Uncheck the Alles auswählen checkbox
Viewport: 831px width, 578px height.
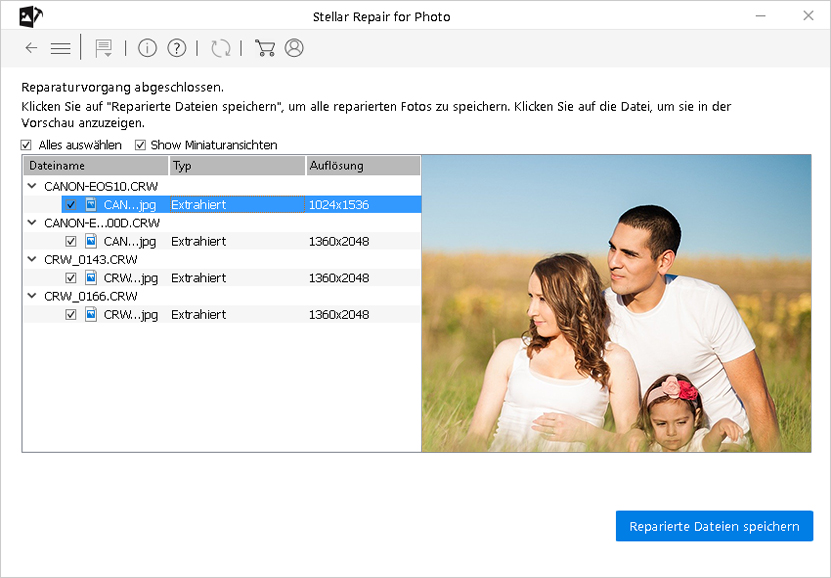25,144
